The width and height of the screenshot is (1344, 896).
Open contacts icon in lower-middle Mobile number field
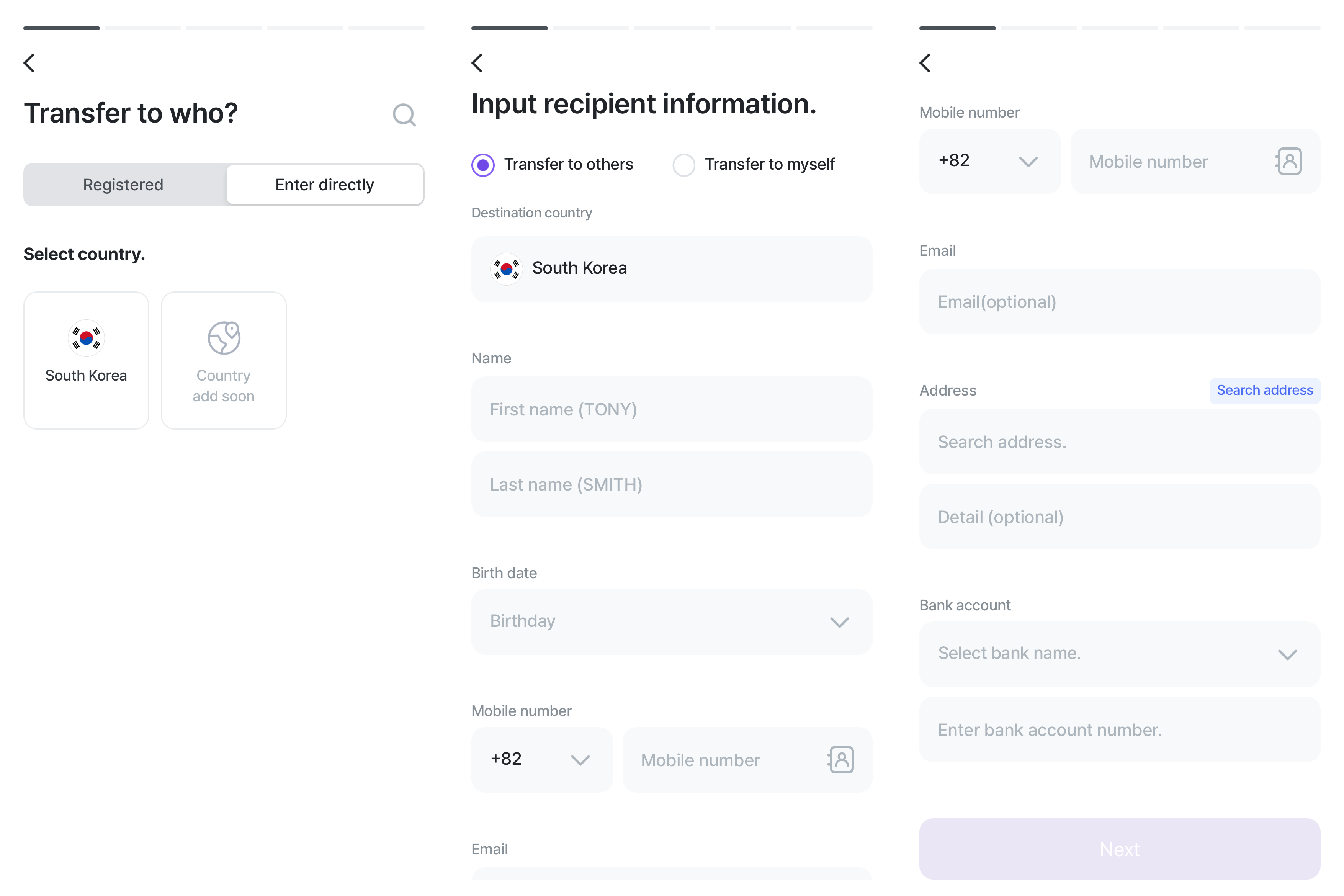pos(840,759)
